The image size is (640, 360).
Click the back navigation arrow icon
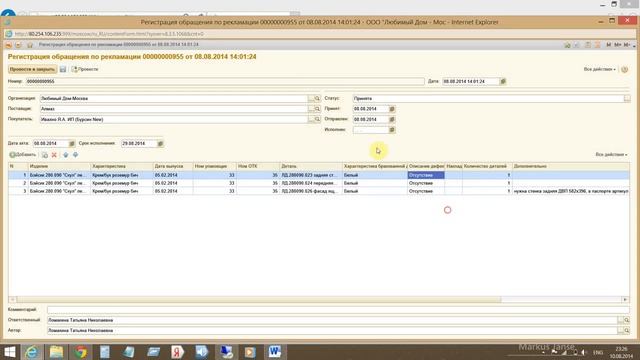[9, 44]
